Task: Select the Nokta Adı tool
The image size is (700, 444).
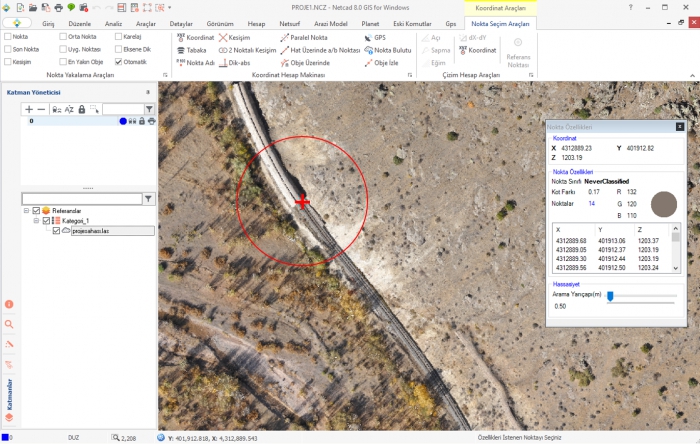Action: pos(196,62)
